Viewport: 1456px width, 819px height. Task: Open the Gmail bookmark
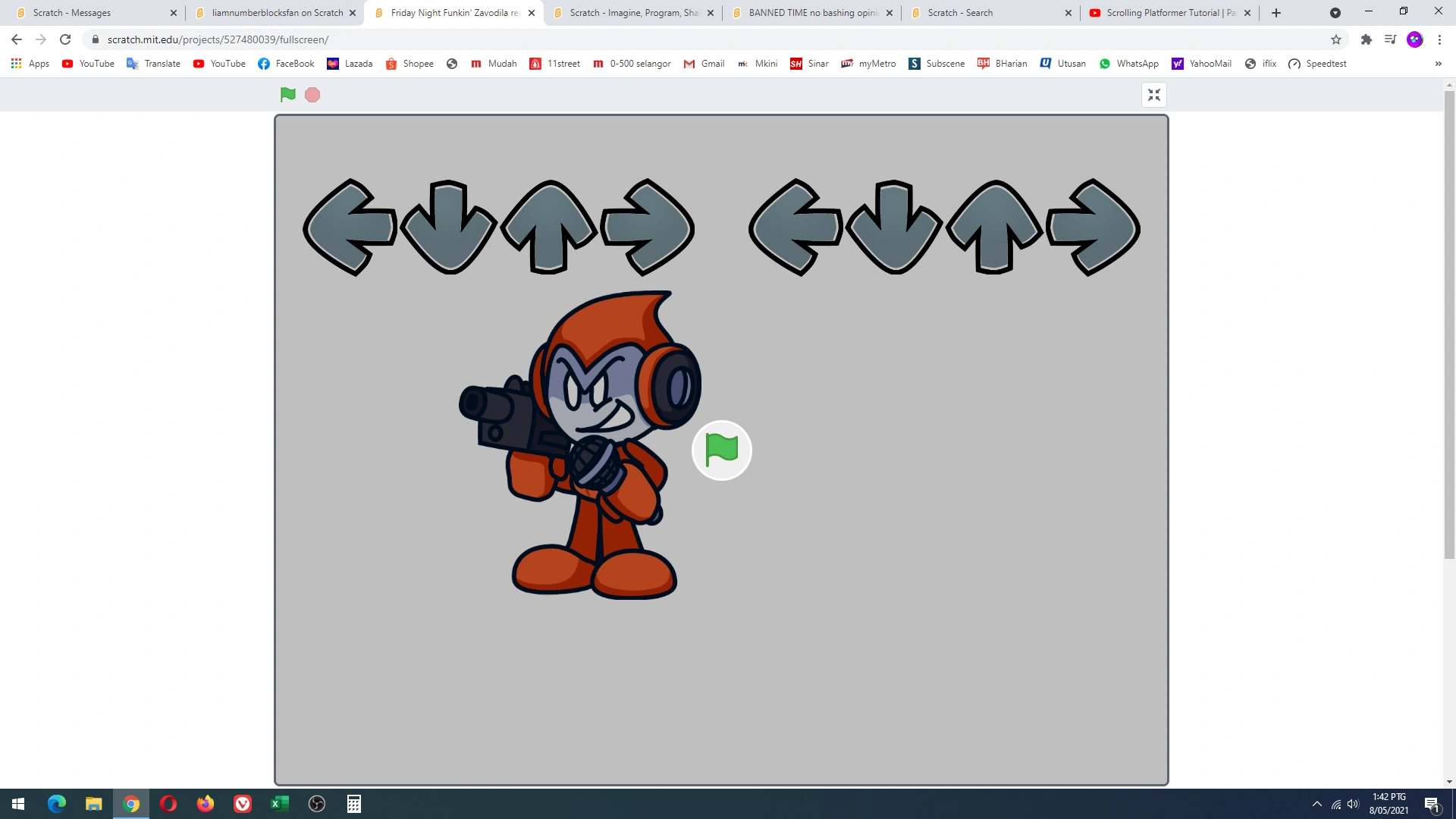(x=704, y=64)
